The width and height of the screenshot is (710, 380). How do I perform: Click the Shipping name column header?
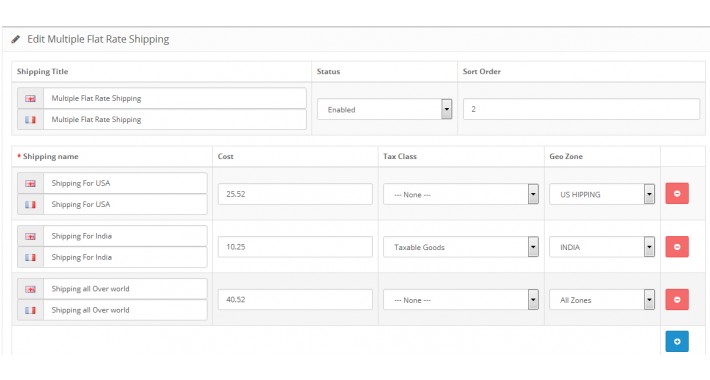(50, 156)
